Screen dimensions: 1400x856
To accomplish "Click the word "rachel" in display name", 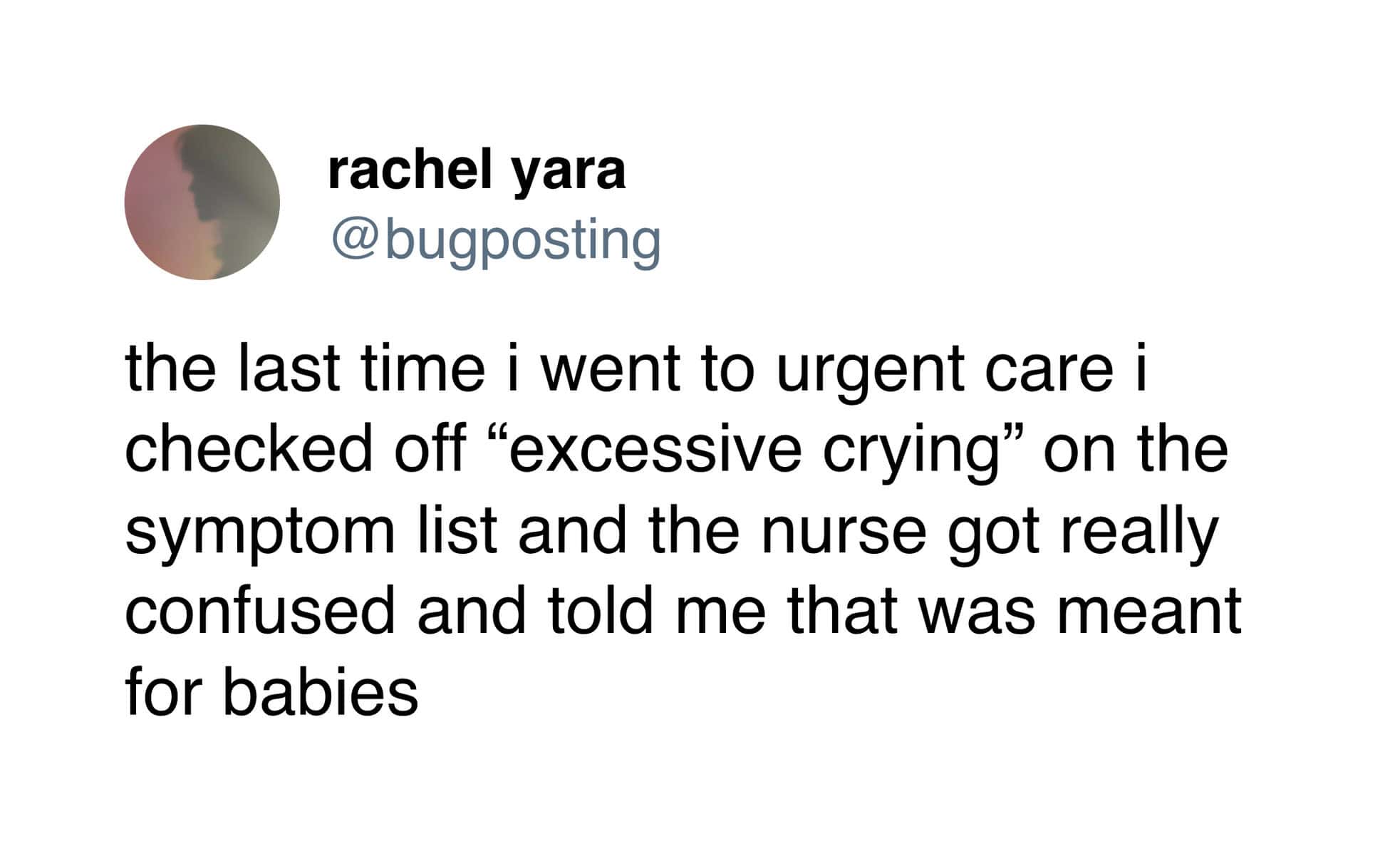I will click(x=409, y=171).
